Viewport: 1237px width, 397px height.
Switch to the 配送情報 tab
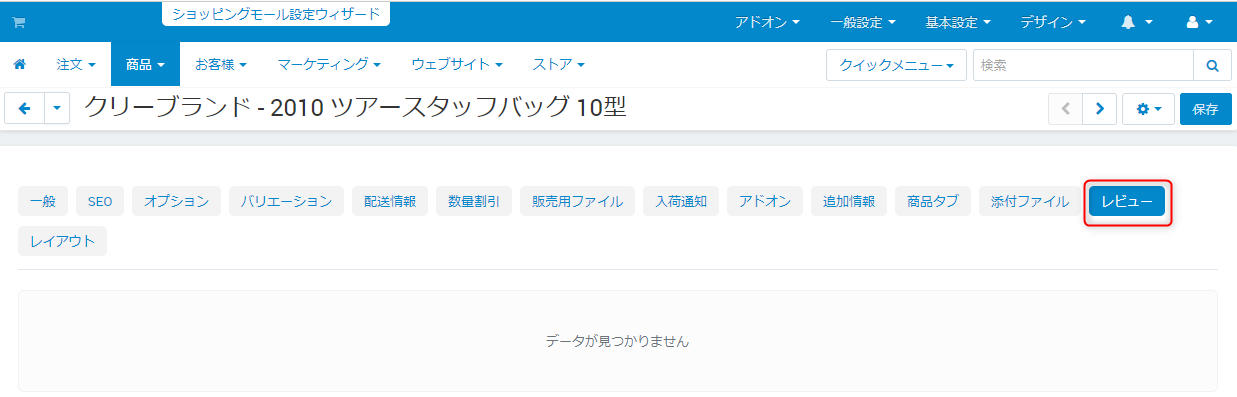click(x=390, y=201)
